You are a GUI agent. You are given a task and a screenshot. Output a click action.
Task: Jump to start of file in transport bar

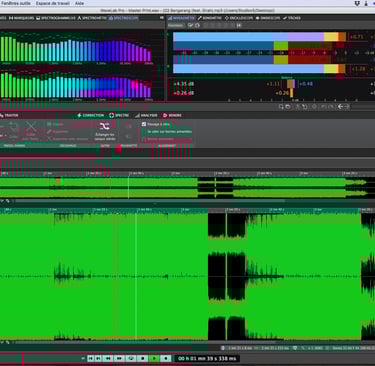pyautogui.click(x=91, y=358)
